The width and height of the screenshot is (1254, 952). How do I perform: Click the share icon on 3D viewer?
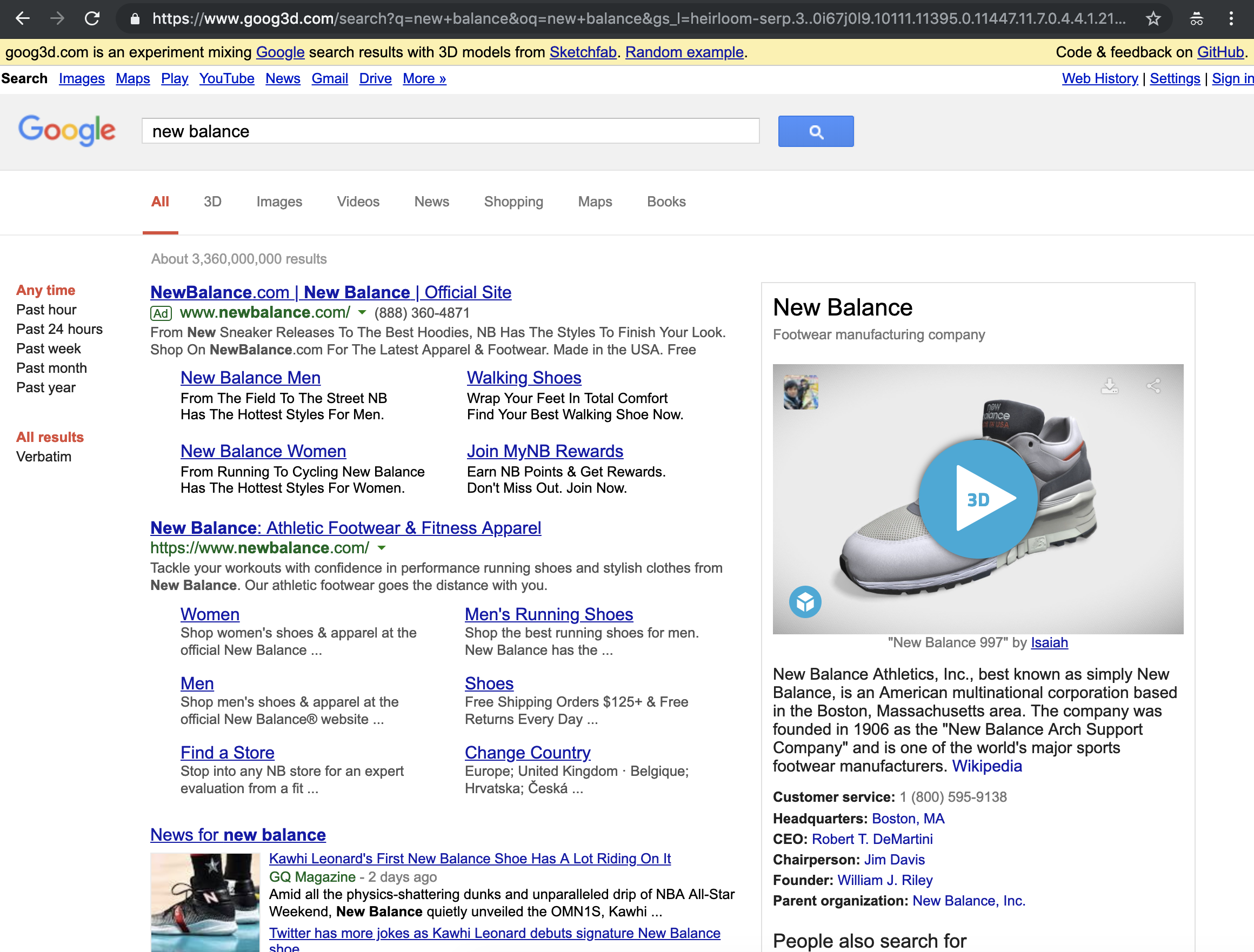tap(1153, 386)
